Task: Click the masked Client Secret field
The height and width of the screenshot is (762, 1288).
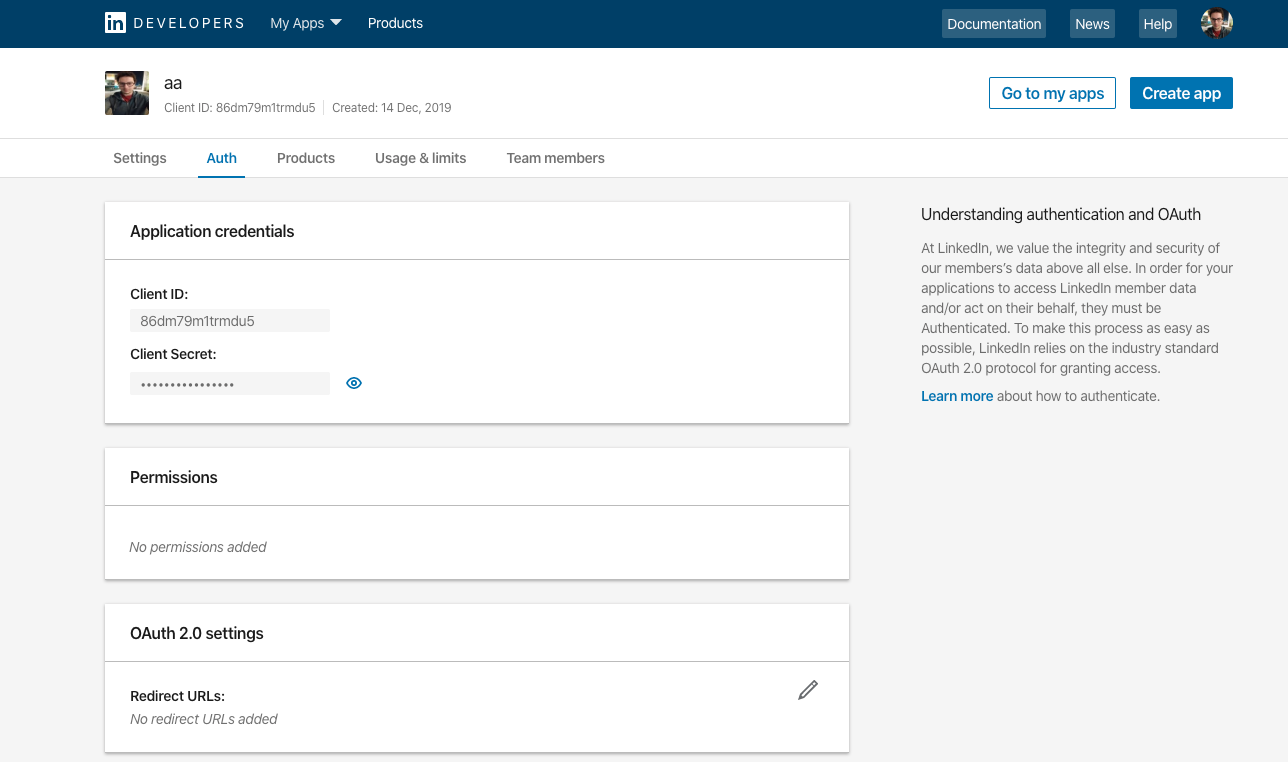Action: (230, 384)
